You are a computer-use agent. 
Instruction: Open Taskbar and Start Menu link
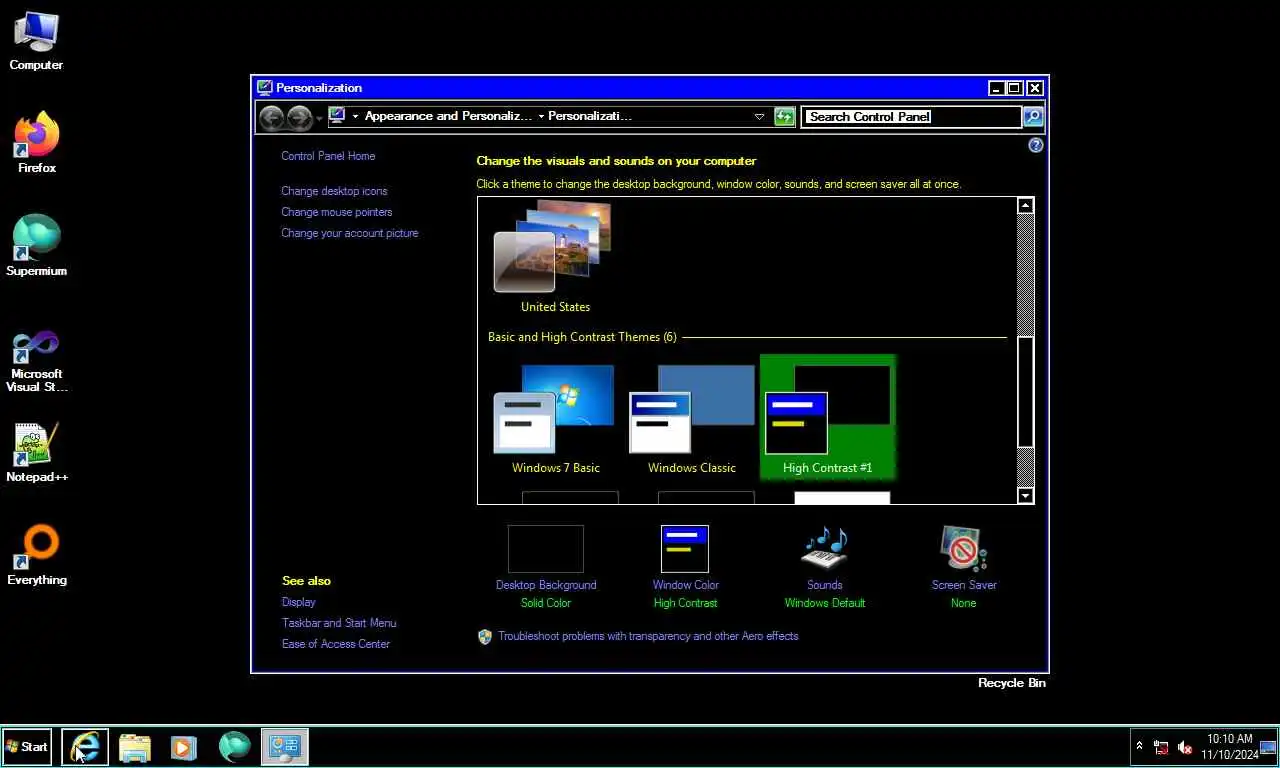click(339, 623)
